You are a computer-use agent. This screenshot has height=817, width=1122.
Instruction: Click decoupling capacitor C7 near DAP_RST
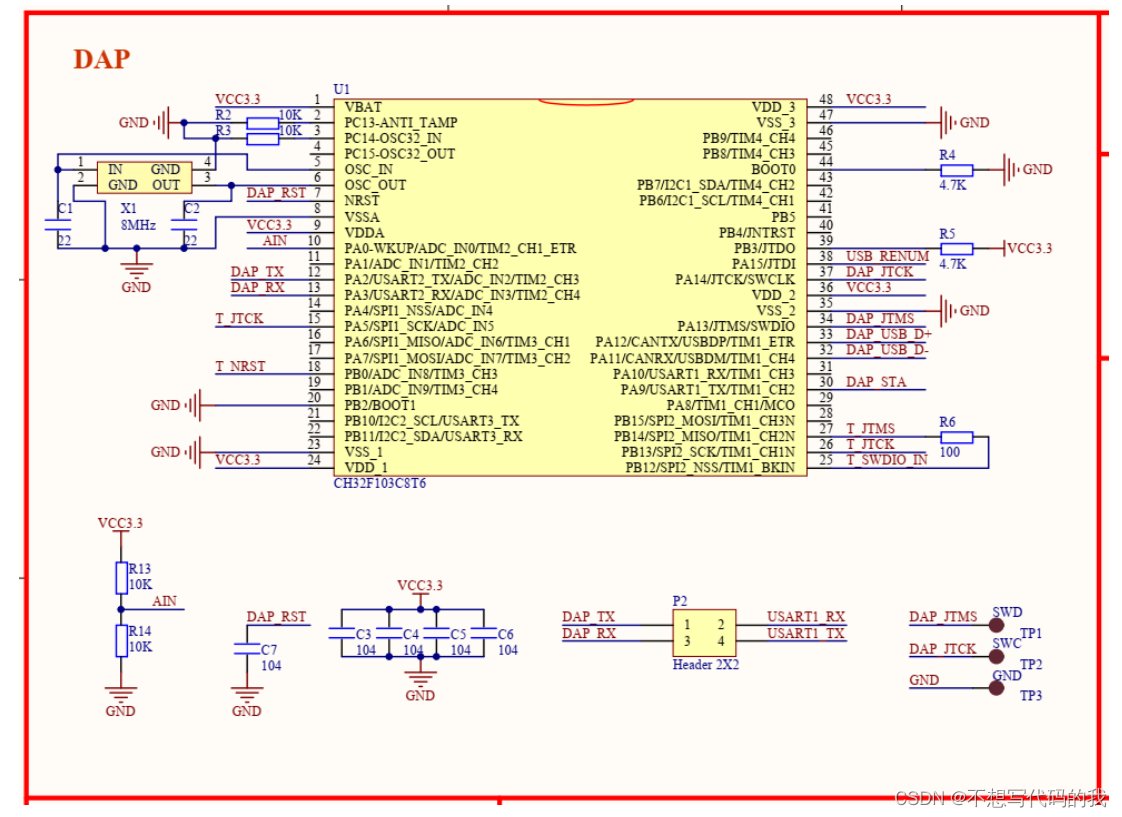pos(245,649)
